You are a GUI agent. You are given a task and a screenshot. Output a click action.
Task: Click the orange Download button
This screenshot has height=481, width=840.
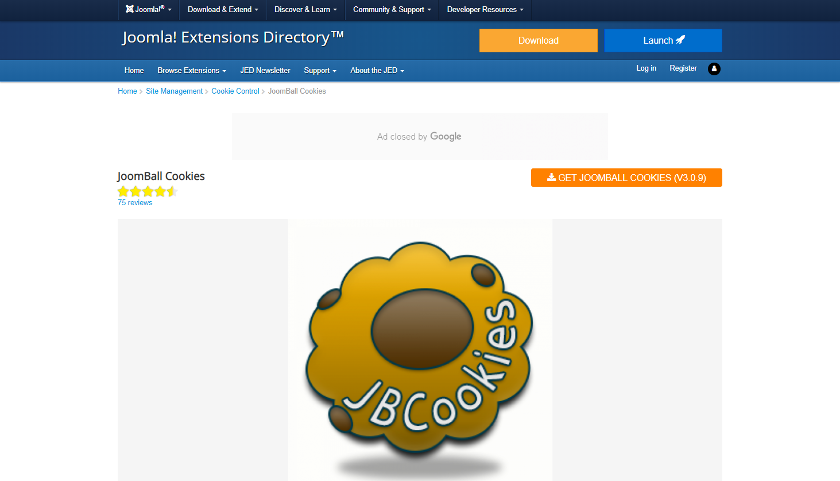tap(538, 41)
